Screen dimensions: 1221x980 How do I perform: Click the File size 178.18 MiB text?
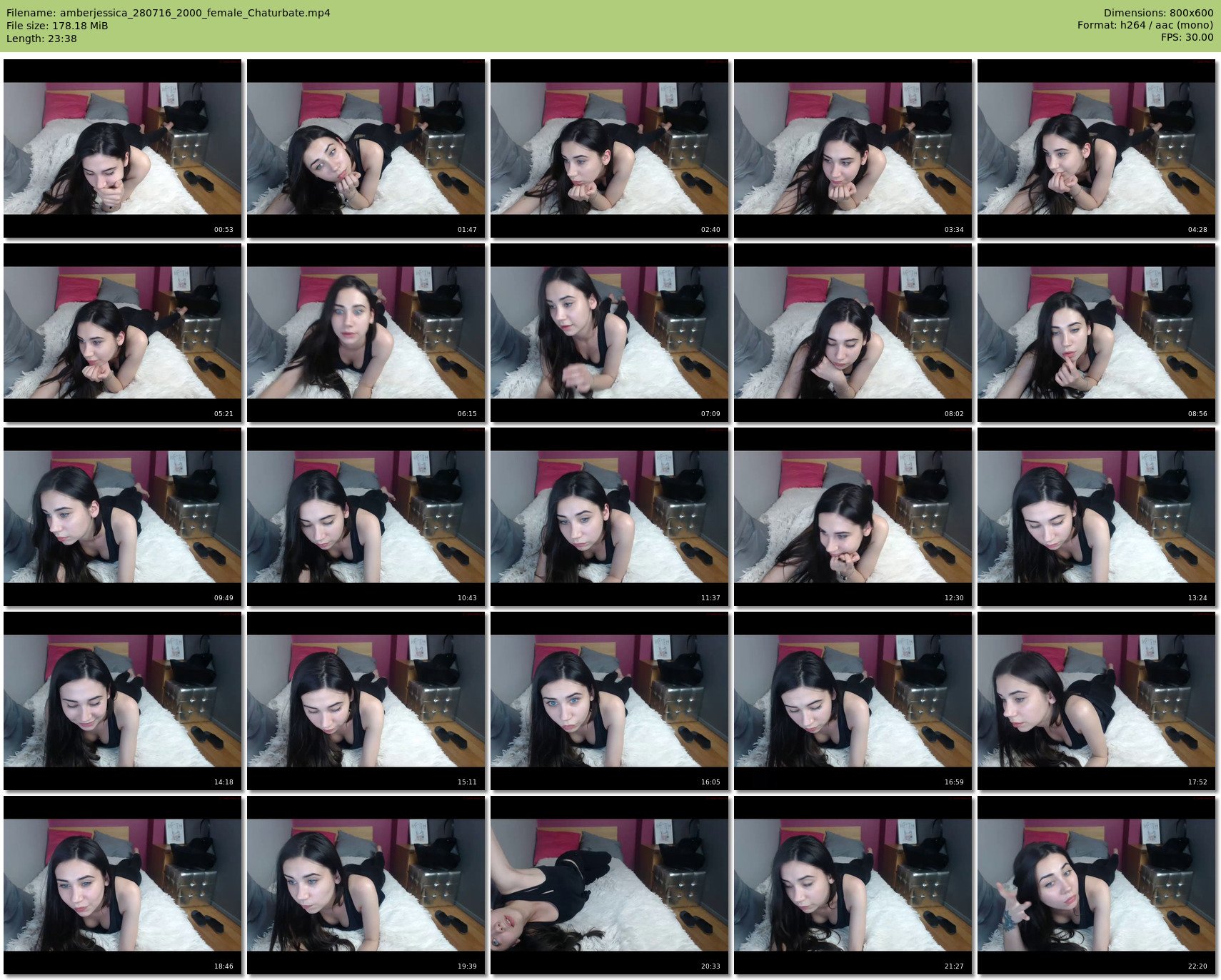coord(57,26)
